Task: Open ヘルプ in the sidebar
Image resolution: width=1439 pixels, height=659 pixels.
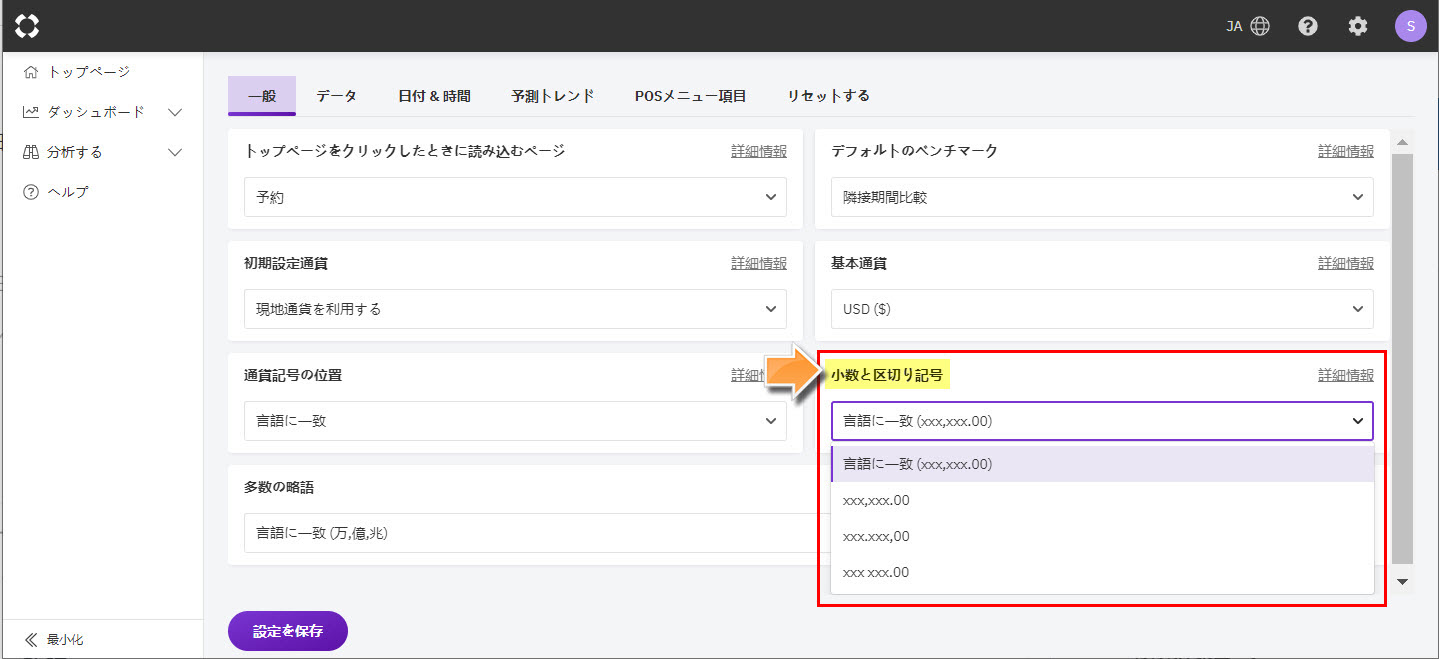Action: pos(68,192)
